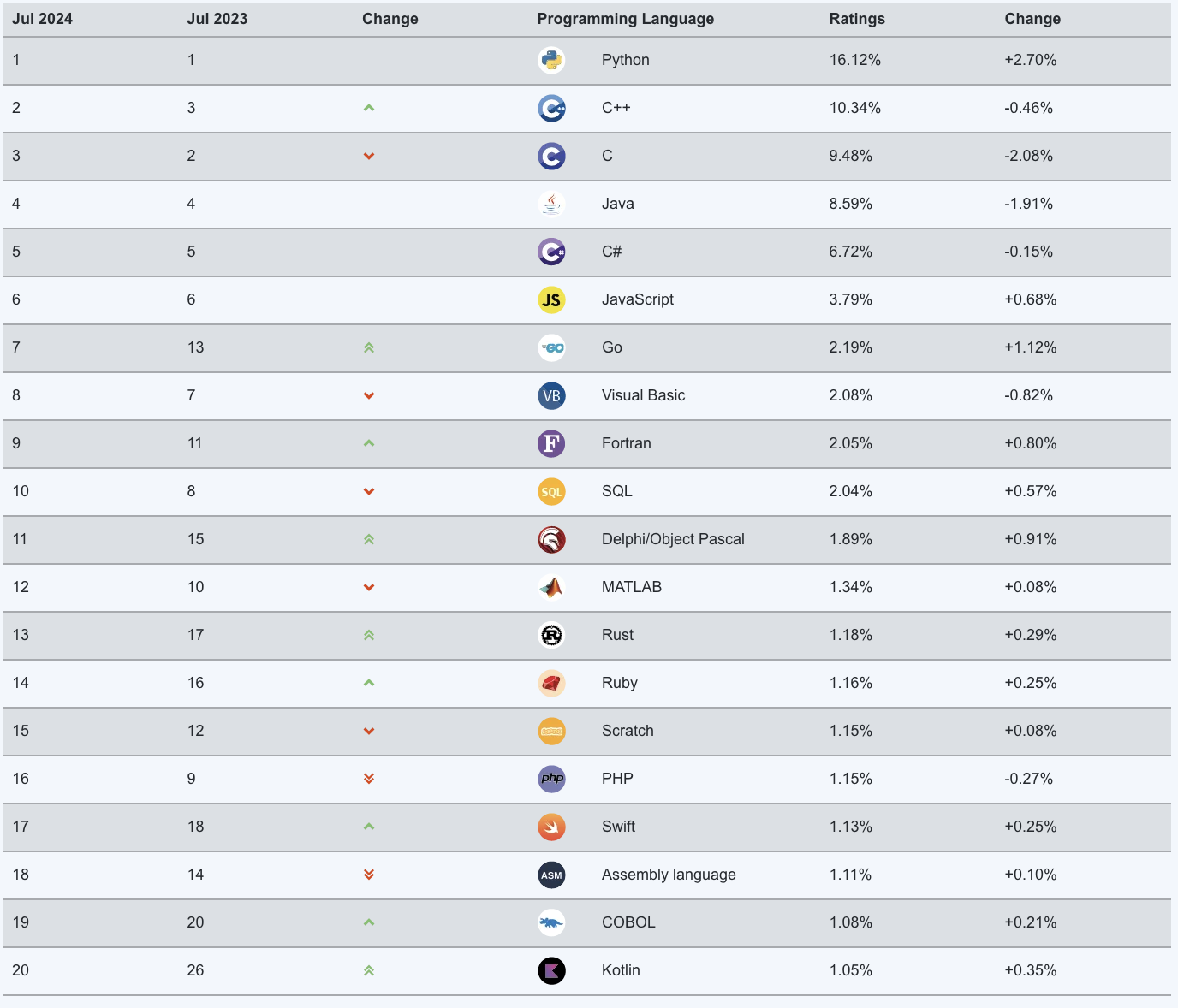
Task: Click the Kotlin logo icon
Action: [551, 970]
